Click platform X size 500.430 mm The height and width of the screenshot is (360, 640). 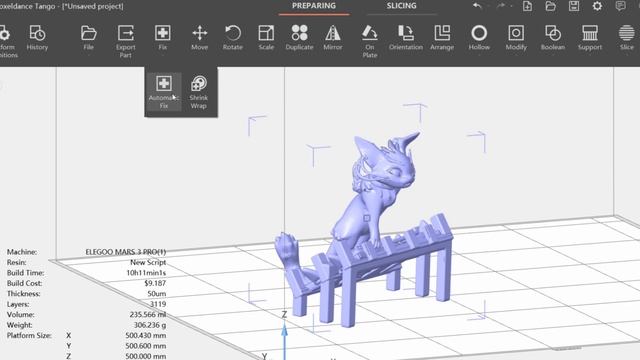145,336
